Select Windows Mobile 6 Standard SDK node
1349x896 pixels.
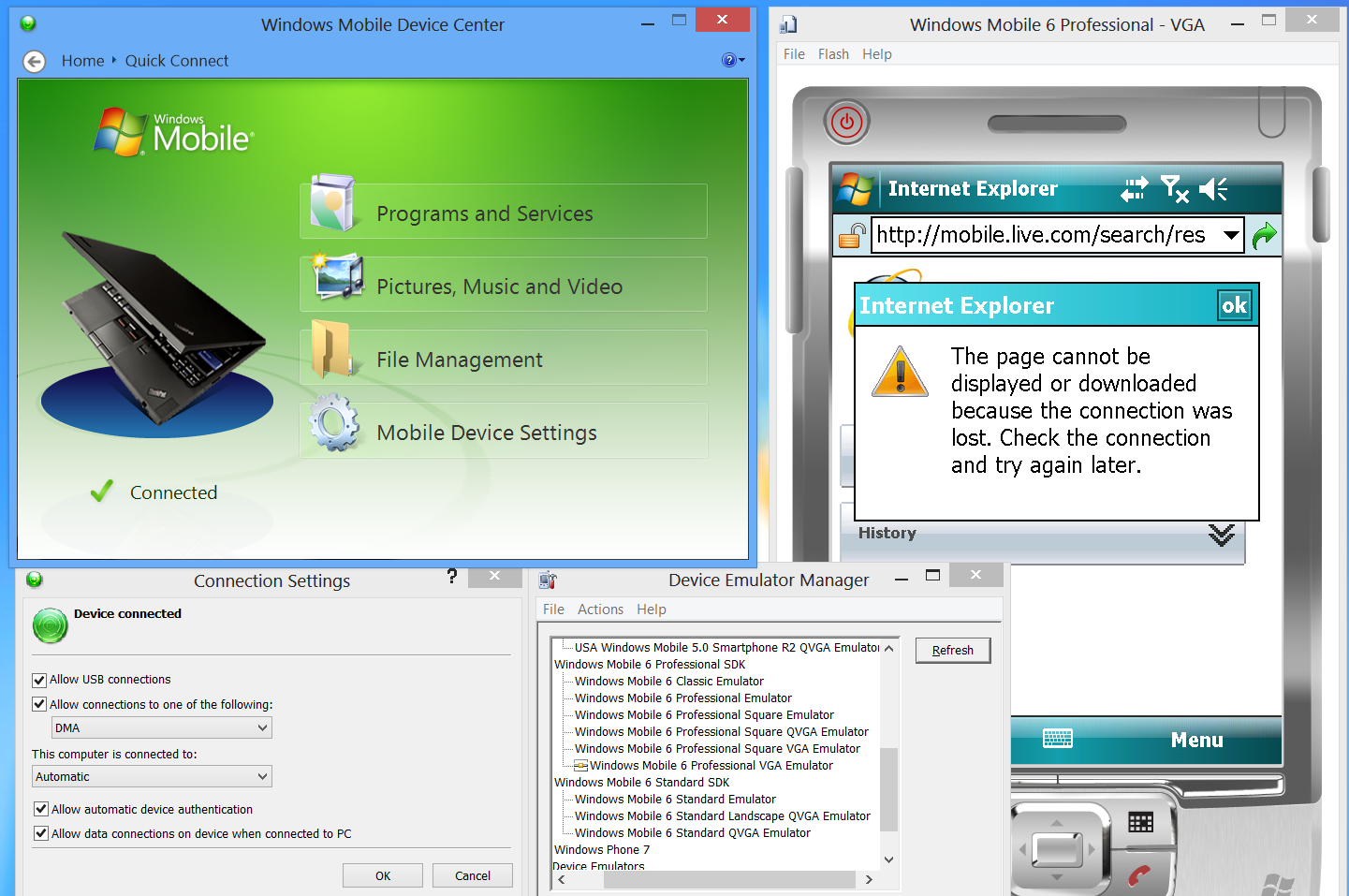641,782
